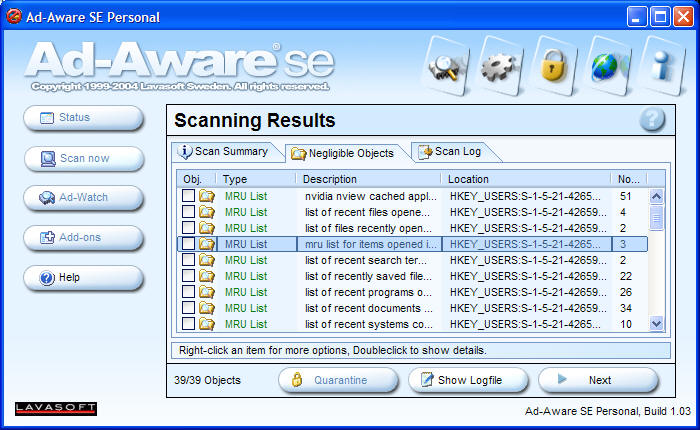This screenshot has height=430, width=700.
Task: Check the box for nvidia nview cached entry
Action: click(188, 196)
